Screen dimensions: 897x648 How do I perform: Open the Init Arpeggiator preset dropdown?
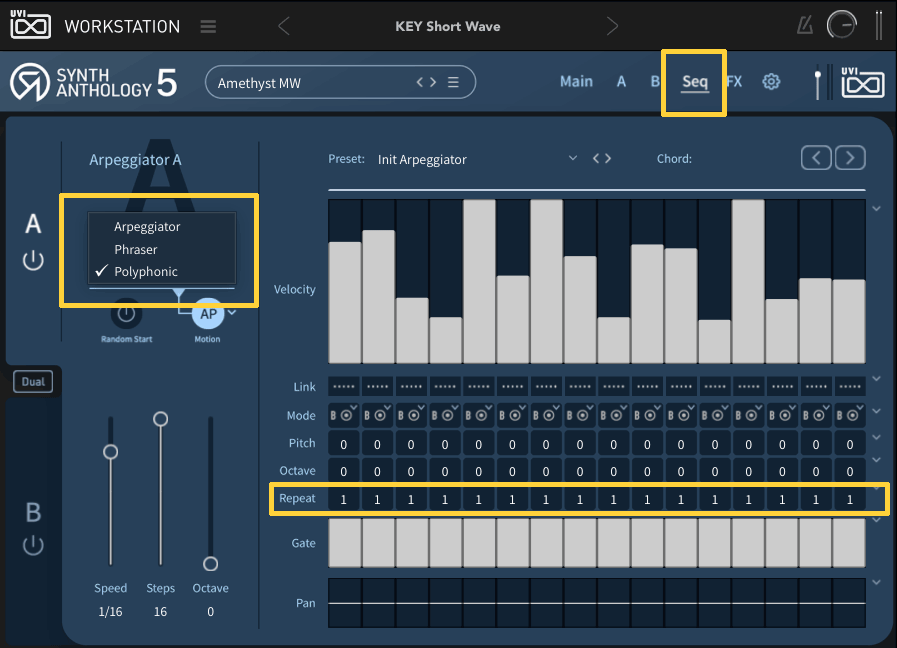pos(573,158)
